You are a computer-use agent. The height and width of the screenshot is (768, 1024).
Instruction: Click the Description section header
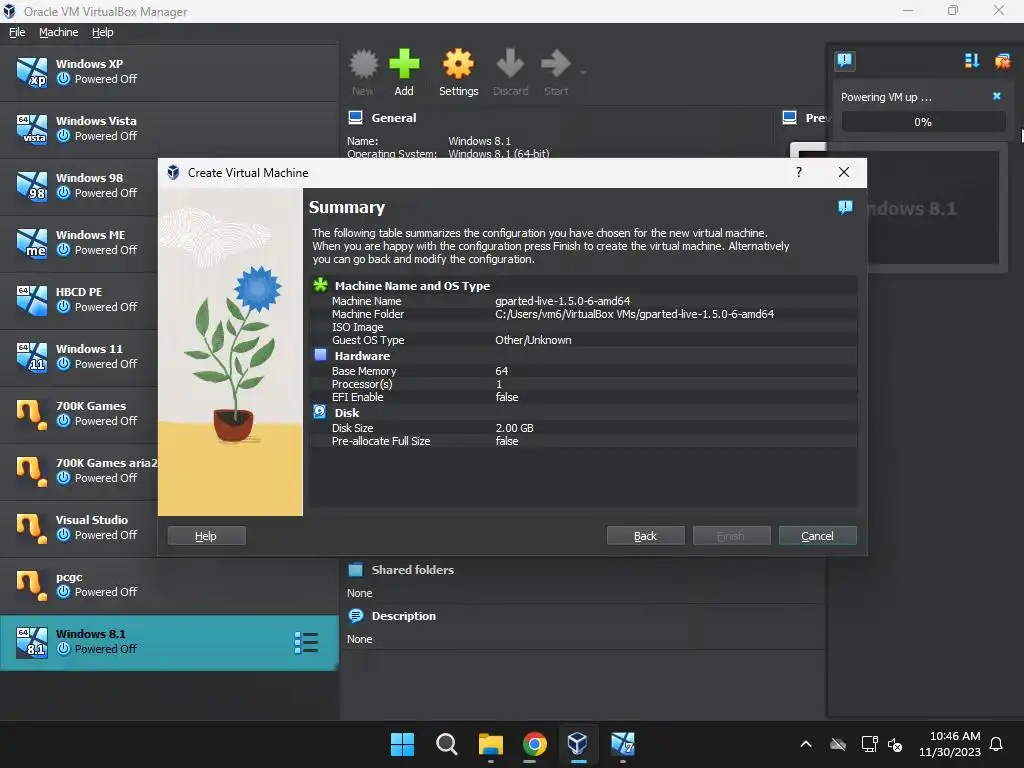[x=404, y=616]
